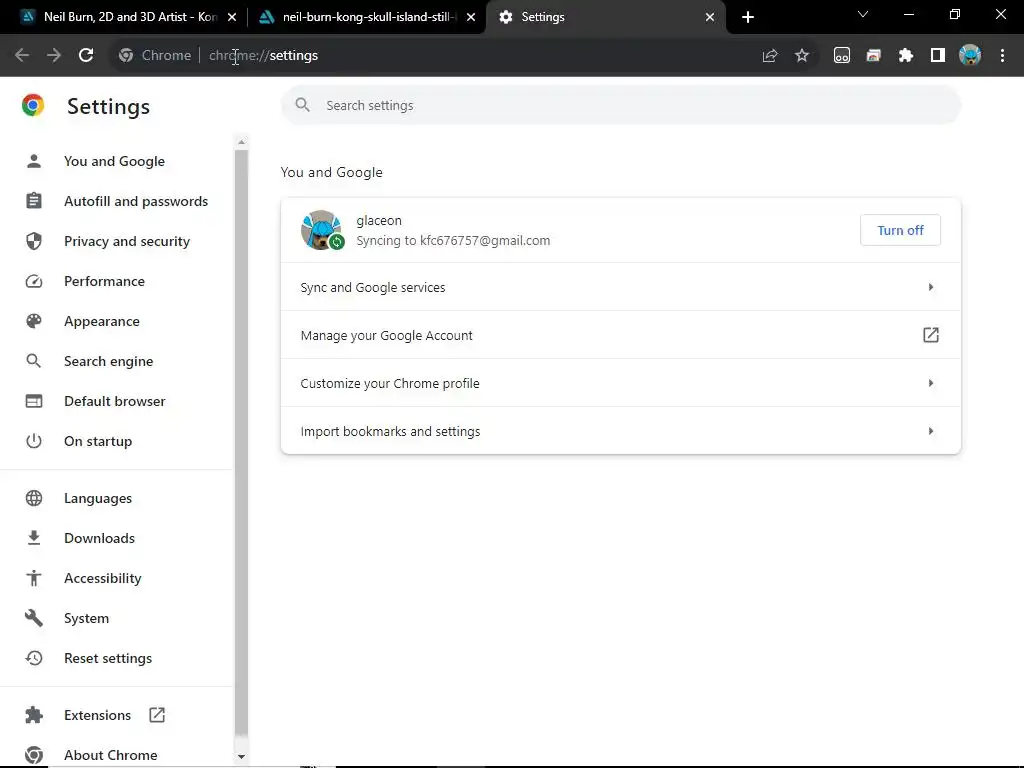Open the Extensions puzzle icon in toolbar
The image size is (1024, 768).
(x=905, y=56)
